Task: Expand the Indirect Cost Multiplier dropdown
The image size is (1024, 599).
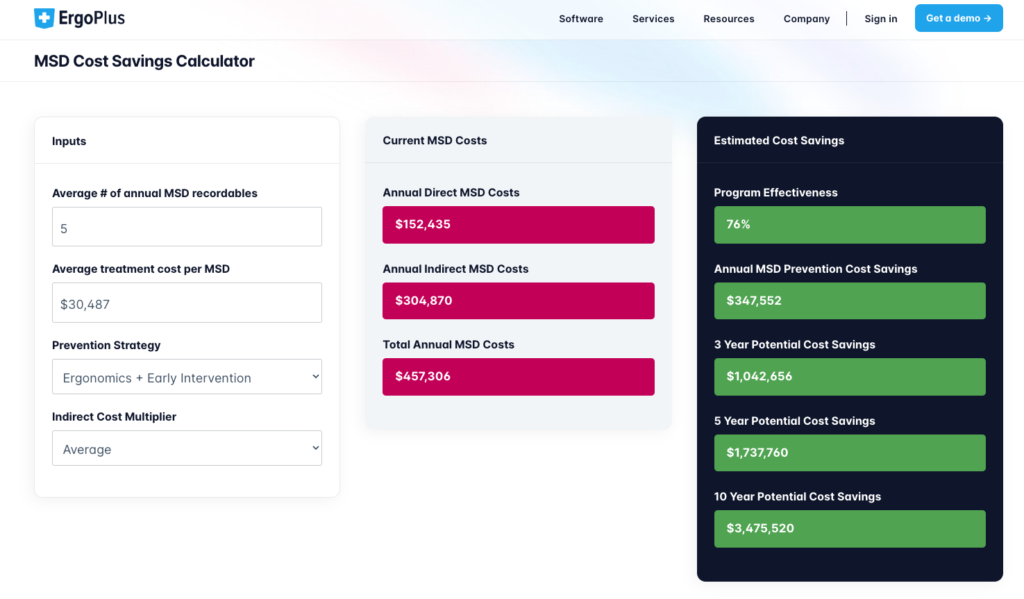Action: pyautogui.click(x=187, y=449)
